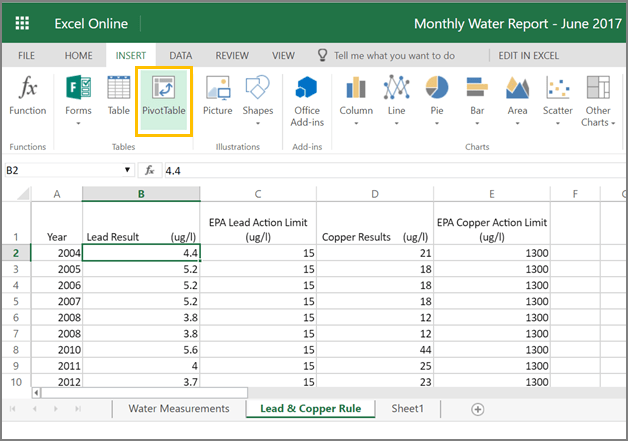Add a new sheet with plus icon
The height and width of the screenshot is (441, 628).
point(478,409)
